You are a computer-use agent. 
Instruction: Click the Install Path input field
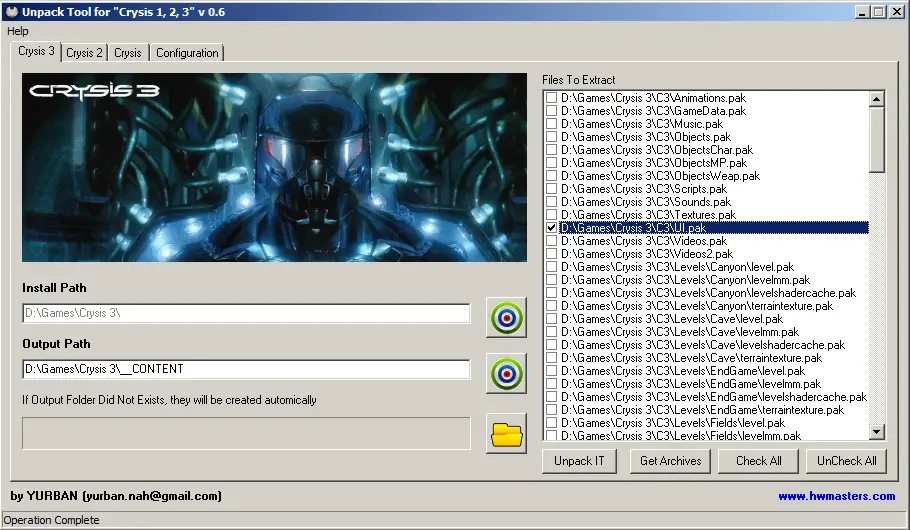click(246, 313)
